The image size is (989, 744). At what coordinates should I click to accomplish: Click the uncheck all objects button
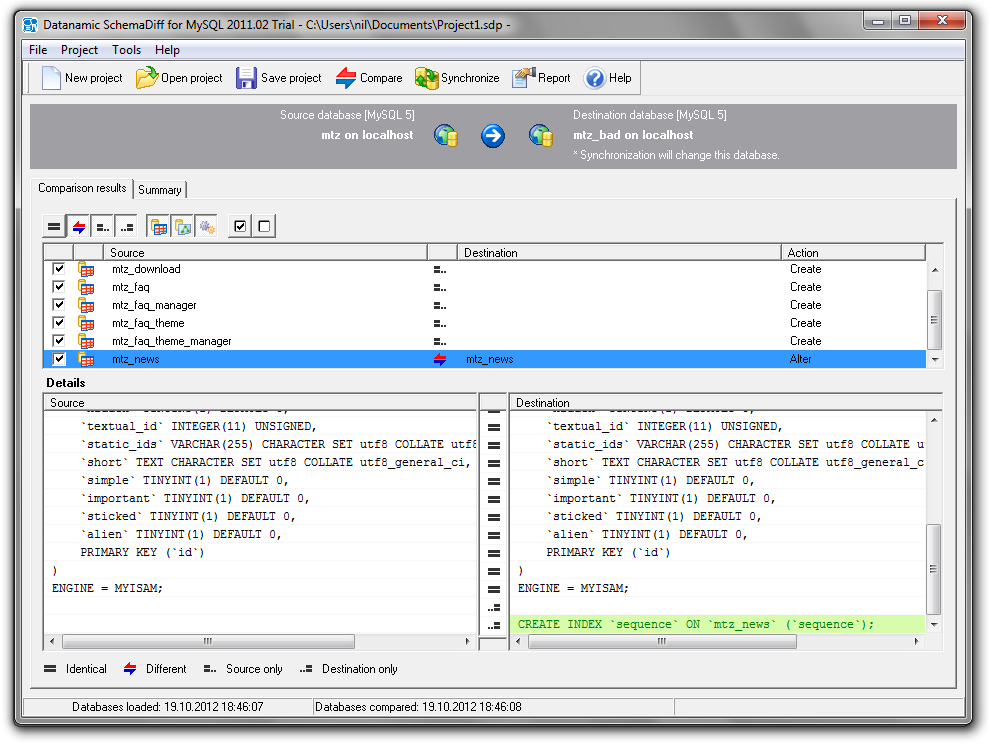(x=264, y=226)
